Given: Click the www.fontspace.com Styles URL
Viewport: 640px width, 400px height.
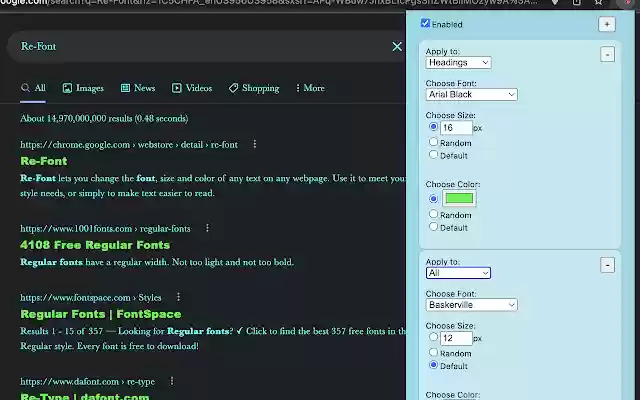Looking at the screenshot, I should point(91,298).
